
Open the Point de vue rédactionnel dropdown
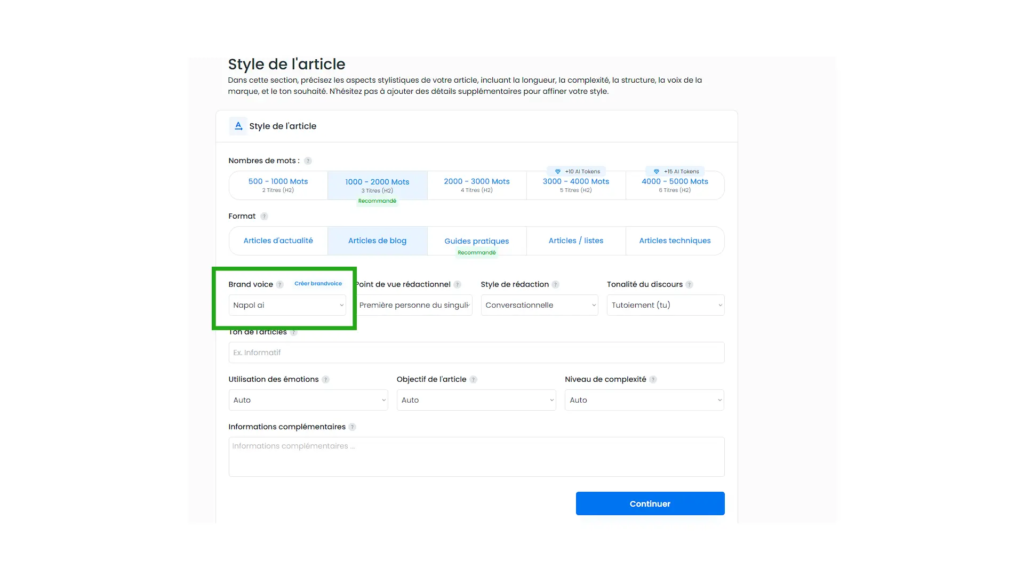coord(414,305)
